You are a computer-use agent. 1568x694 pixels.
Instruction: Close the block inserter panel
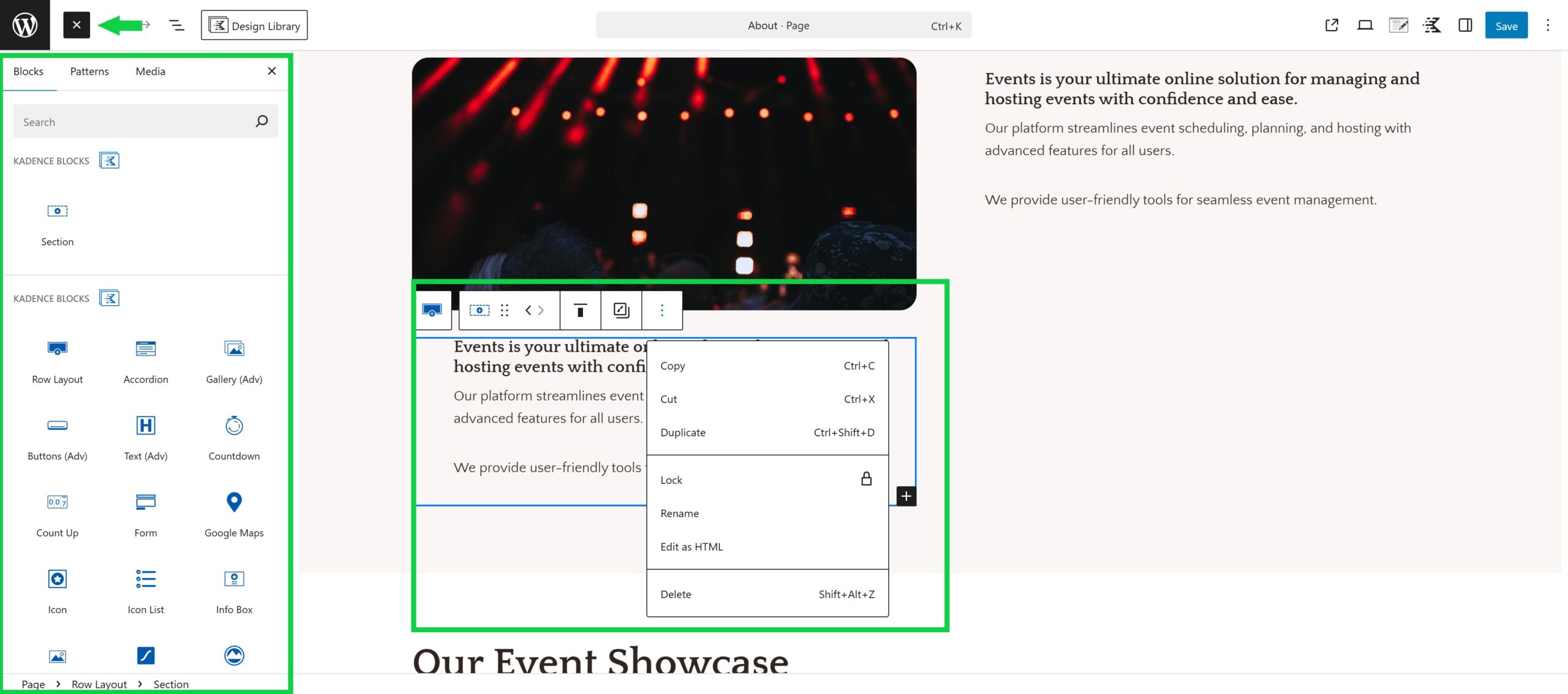[271, 70]
